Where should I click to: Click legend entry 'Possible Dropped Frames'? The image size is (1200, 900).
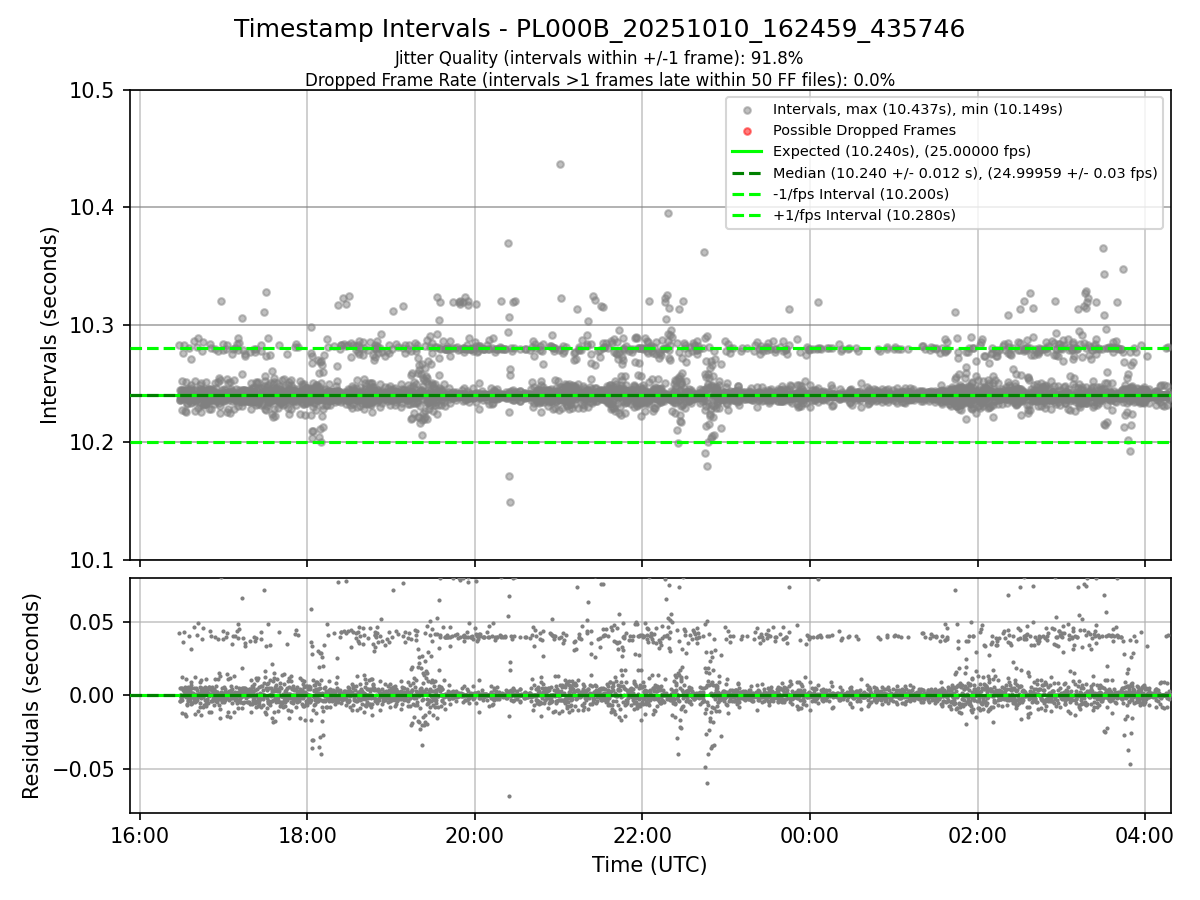[864, 130]
